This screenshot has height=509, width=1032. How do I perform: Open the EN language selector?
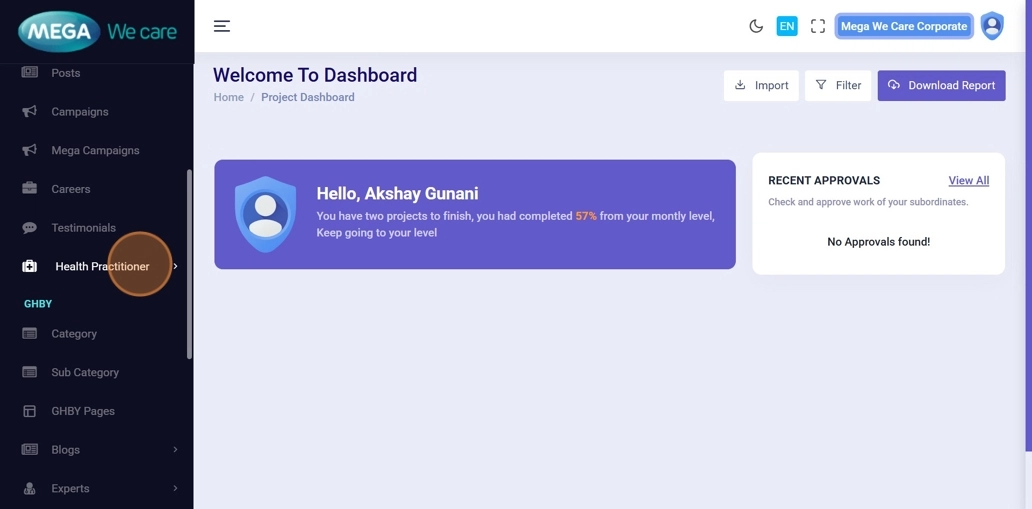tap(787, 26)
